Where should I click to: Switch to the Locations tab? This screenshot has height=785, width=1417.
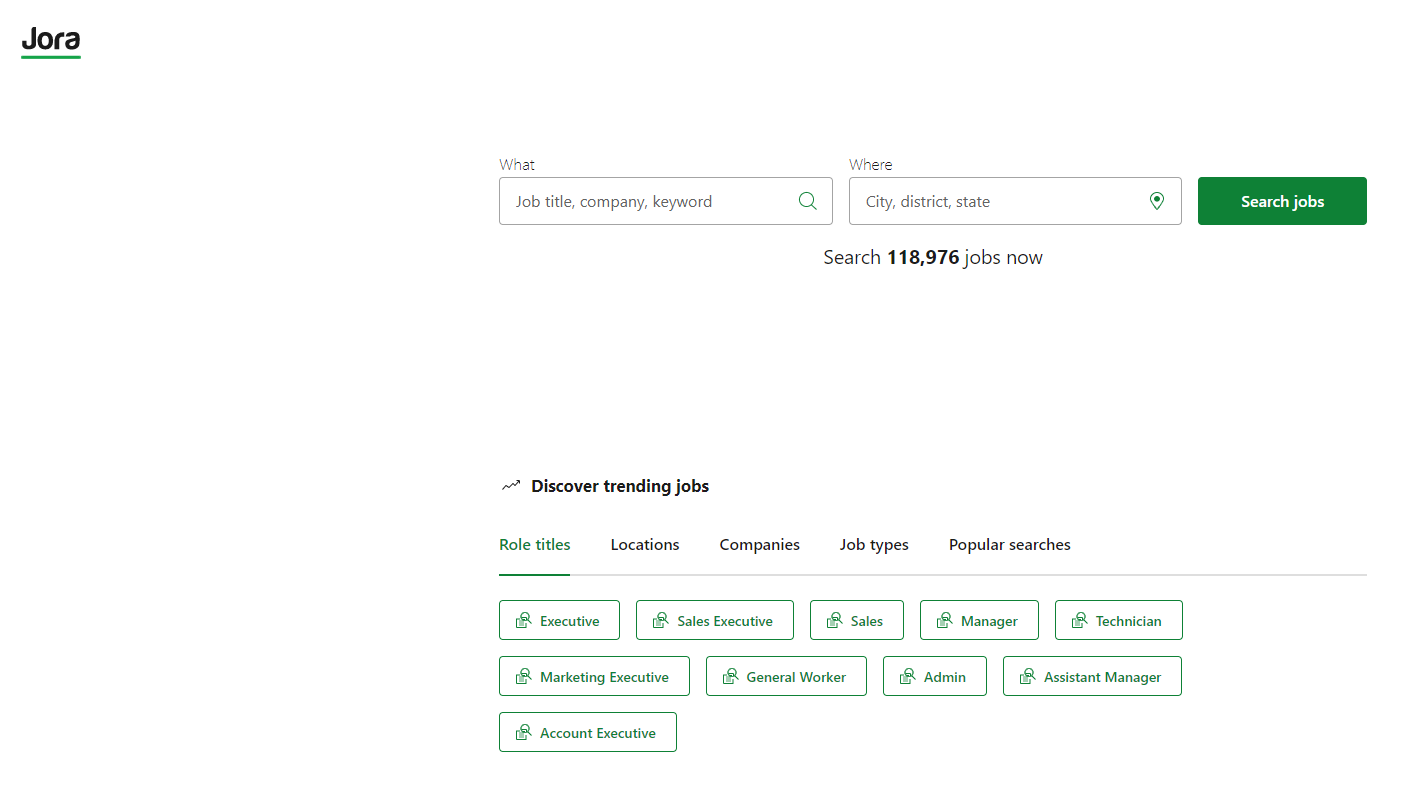click(x=645, y=545)
